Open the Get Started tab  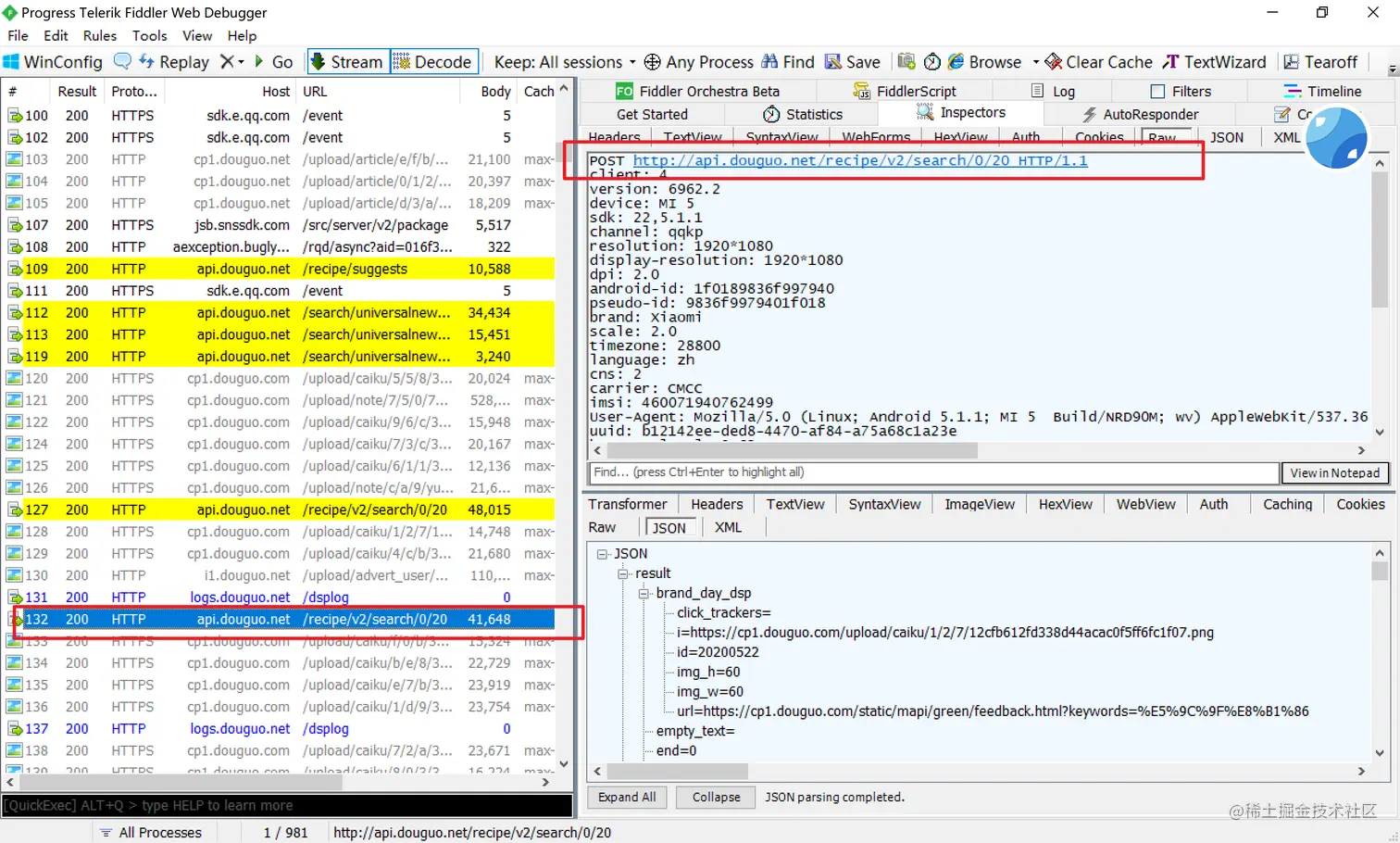pyautogui.click(x=652, y=114)
